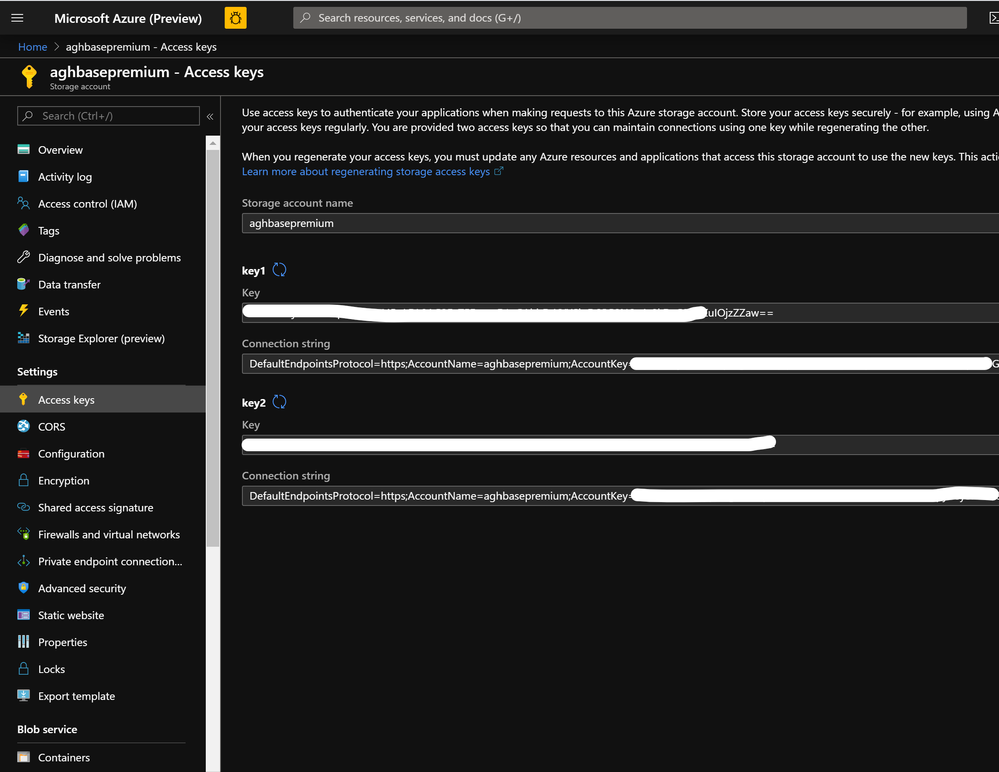The height and width of the screenshot is (772, 999).
Task: Click the Encryption lock icon
Action: tap(24, 480)
